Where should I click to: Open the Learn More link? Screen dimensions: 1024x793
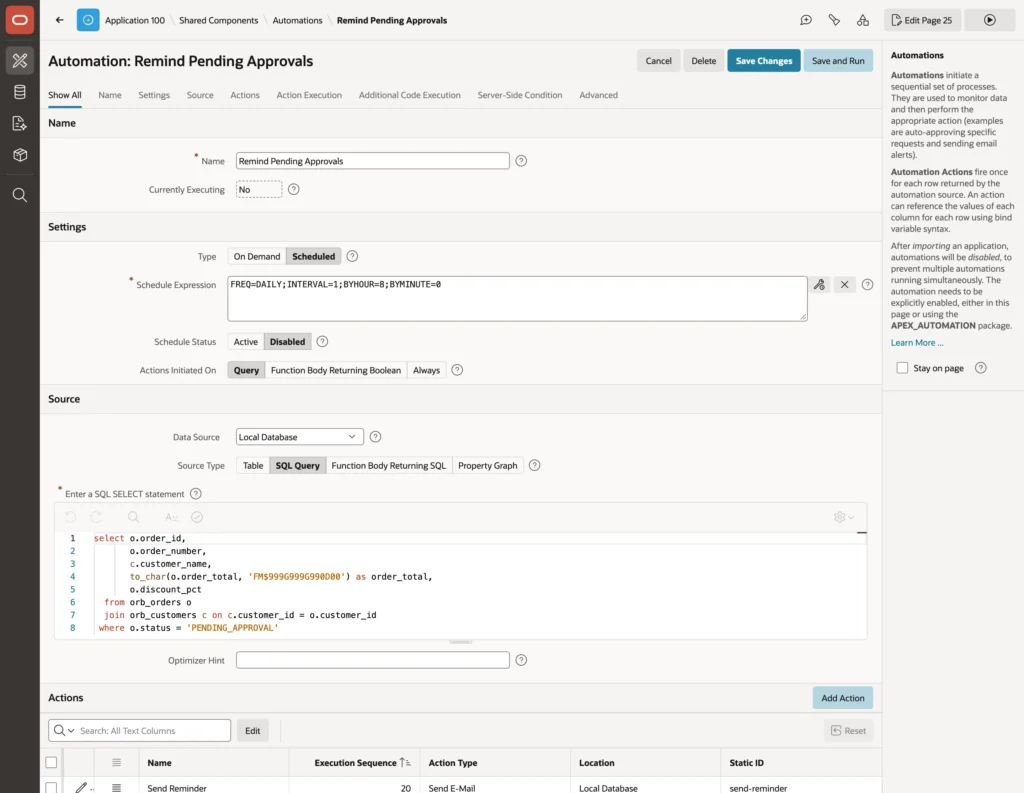tap(917, 342)
